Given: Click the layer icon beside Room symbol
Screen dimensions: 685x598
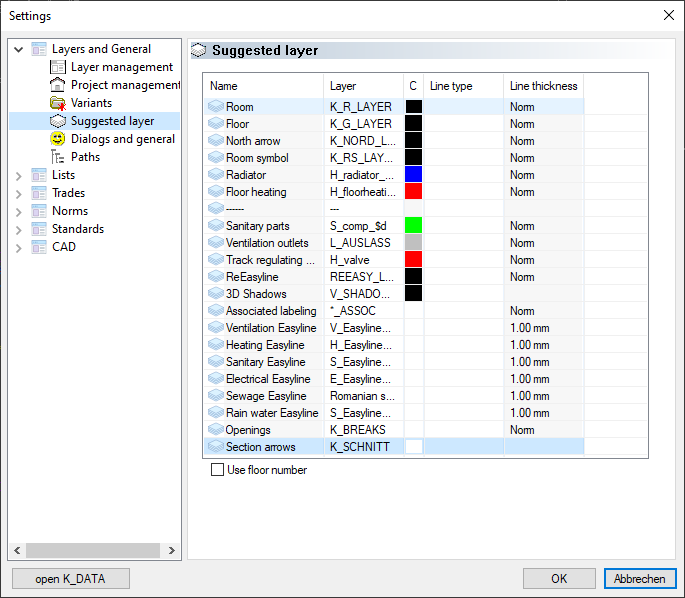Looking at the screenshot, I should (x=216, y=158).
